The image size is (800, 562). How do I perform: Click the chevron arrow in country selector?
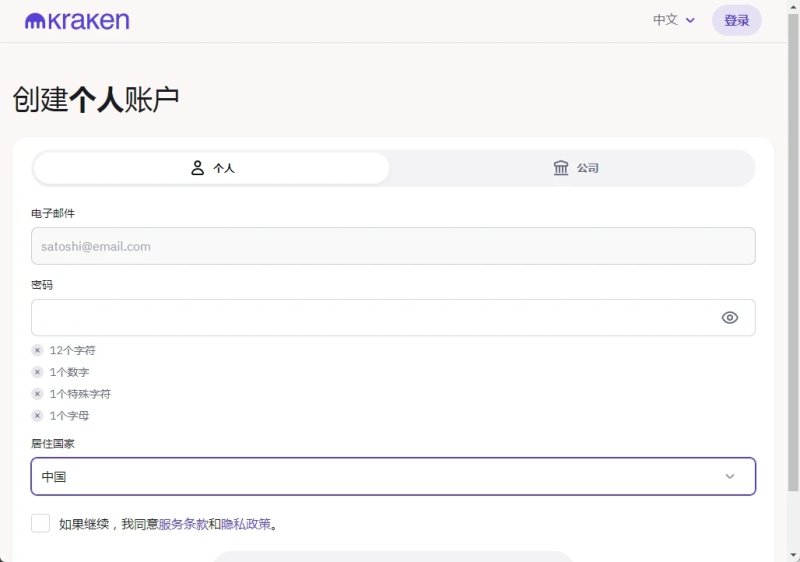click(x=730, y=476)
